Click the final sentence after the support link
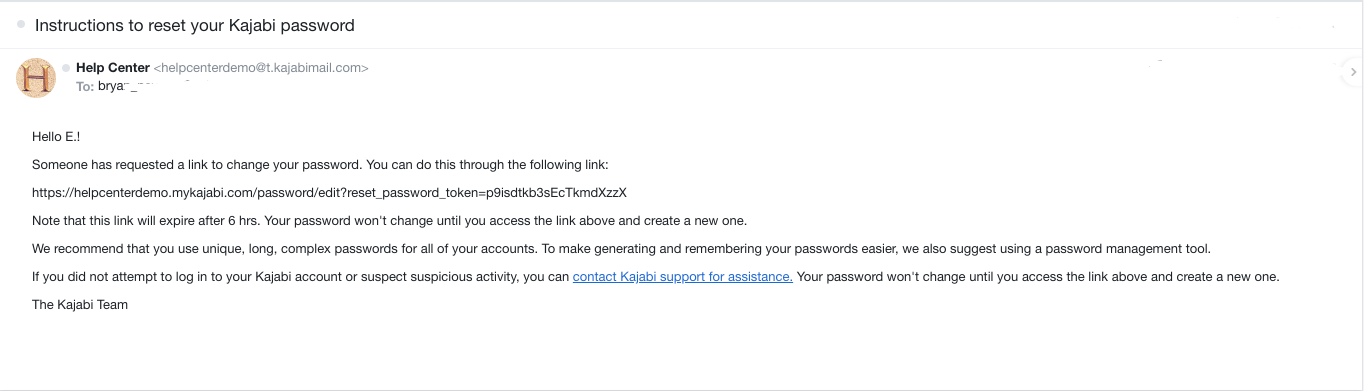Screen dimensions: 1364x391 tap(1038, 276)
